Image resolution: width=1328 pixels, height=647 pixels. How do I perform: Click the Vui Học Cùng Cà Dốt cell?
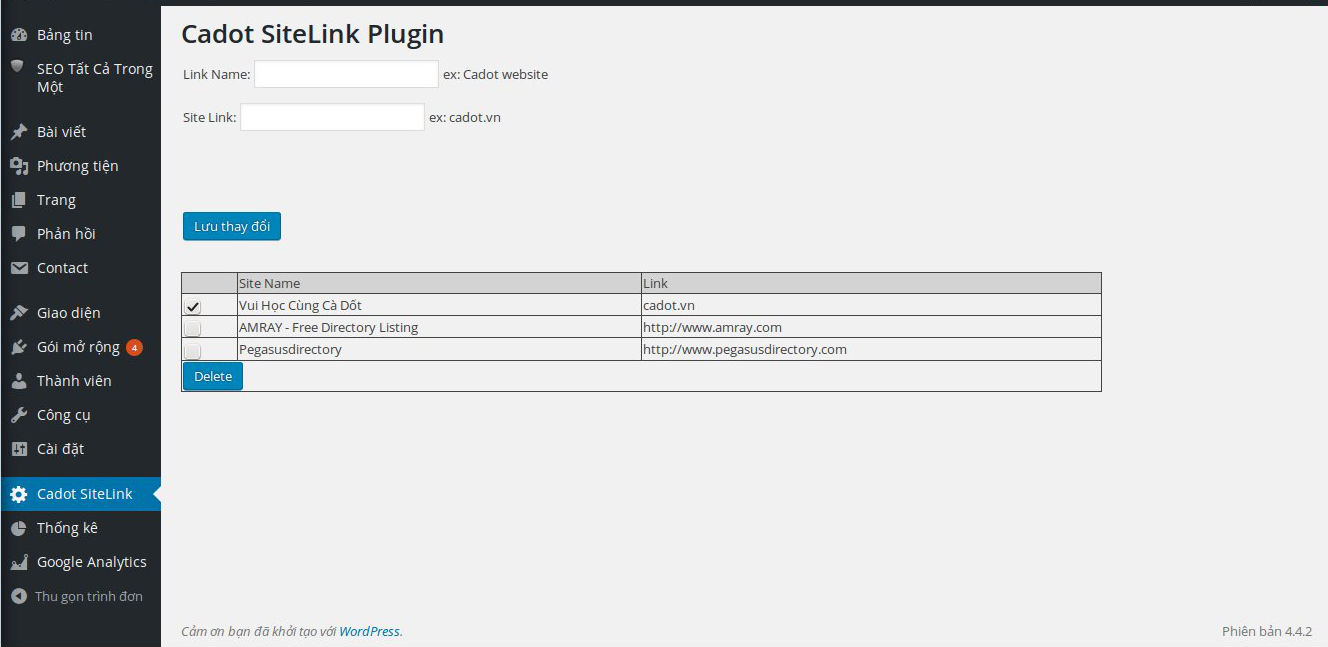(x=439, y=305)
